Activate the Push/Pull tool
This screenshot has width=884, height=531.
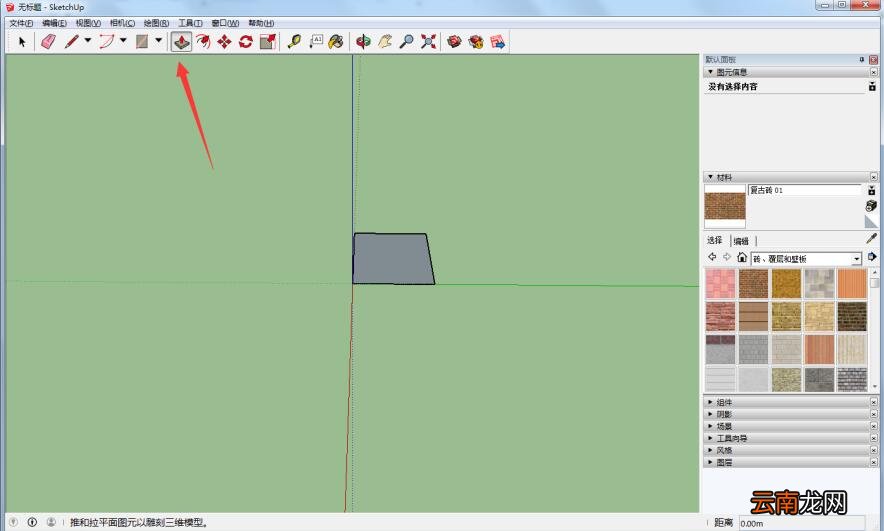click(x=182, y=42)
